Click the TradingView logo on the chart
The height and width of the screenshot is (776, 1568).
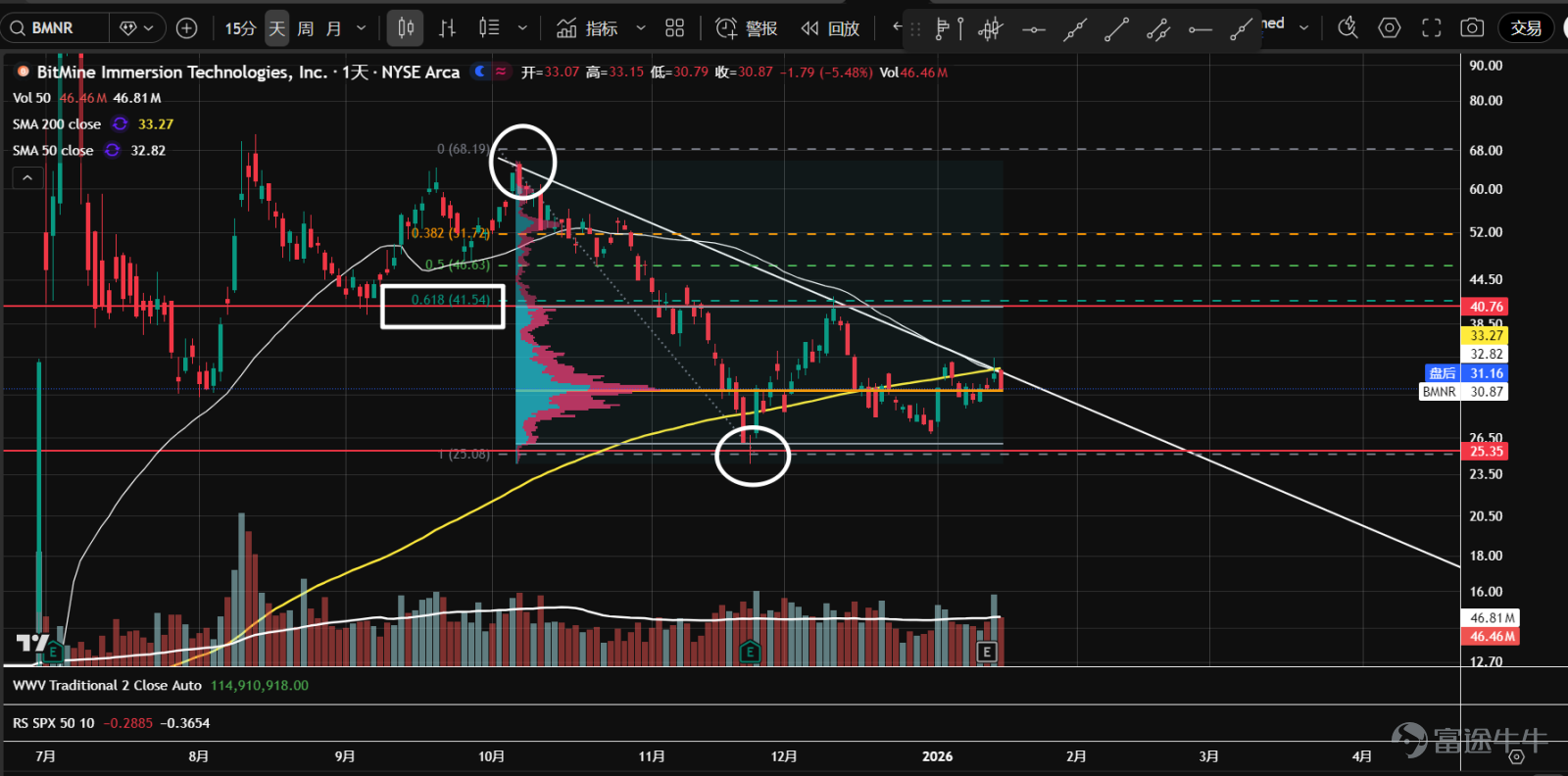pos(32,643)
